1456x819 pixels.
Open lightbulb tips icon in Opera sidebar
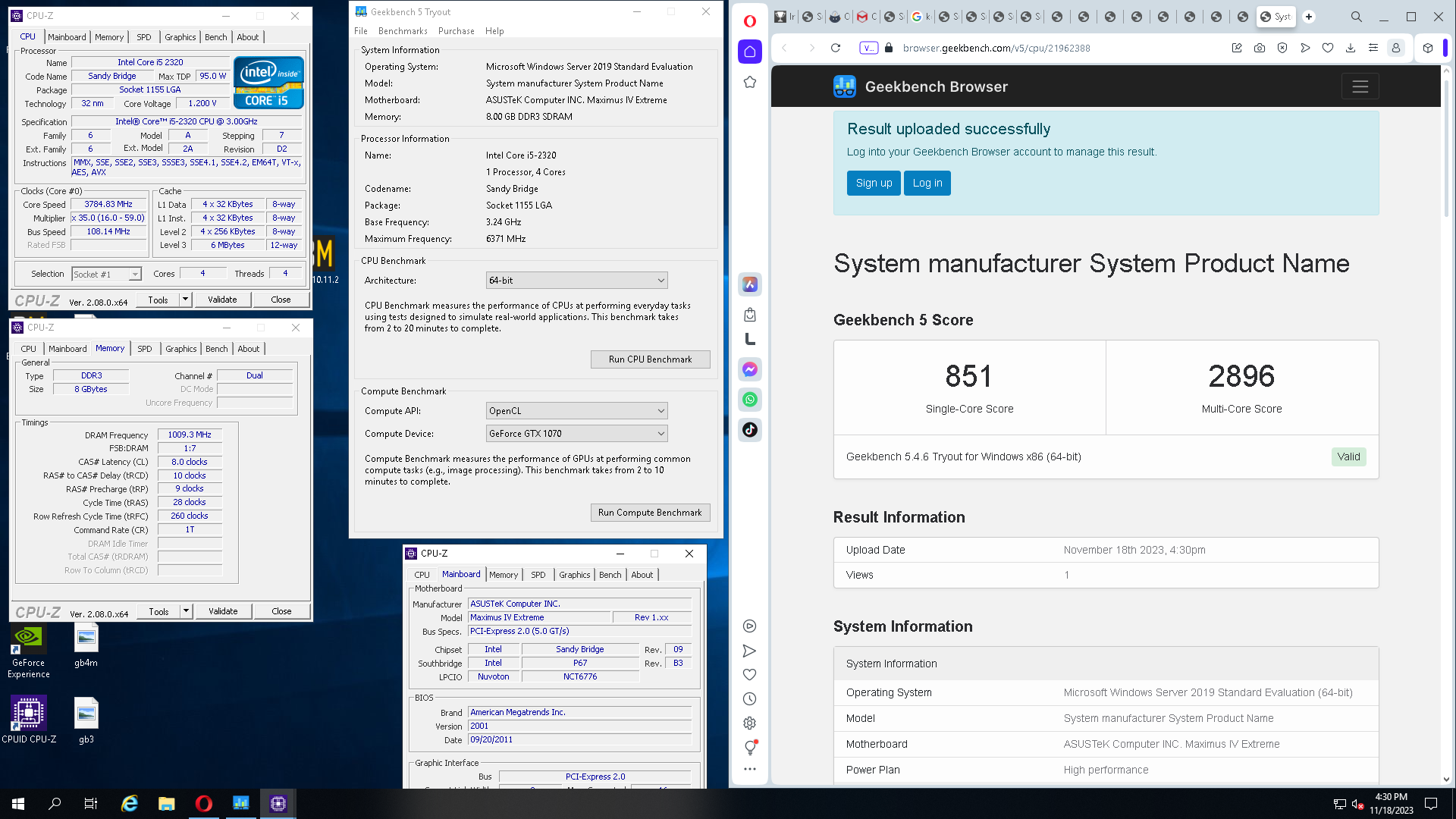pyautogui.click(x=750, y=748)
